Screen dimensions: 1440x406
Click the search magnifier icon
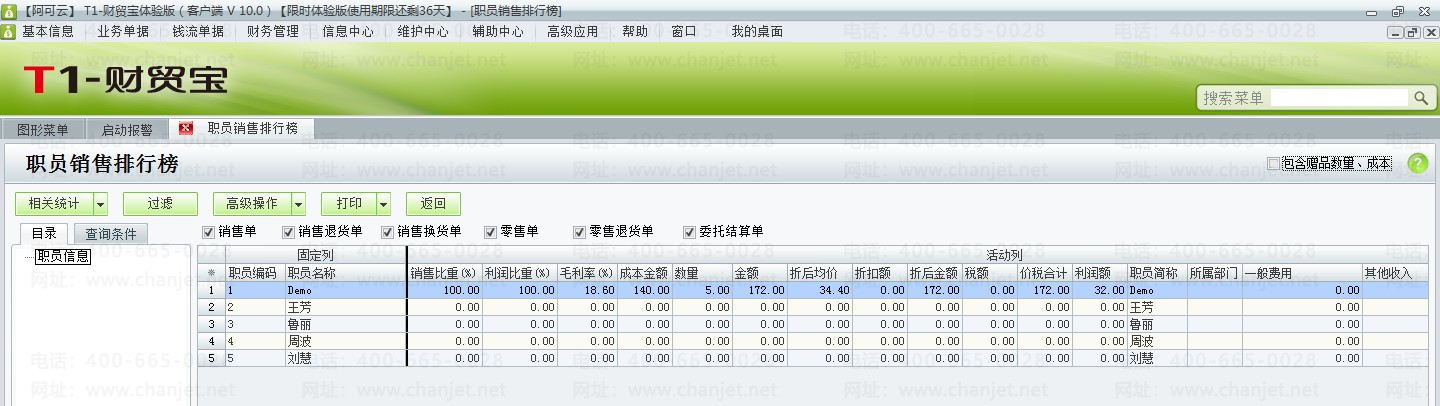pos(1420,98)
